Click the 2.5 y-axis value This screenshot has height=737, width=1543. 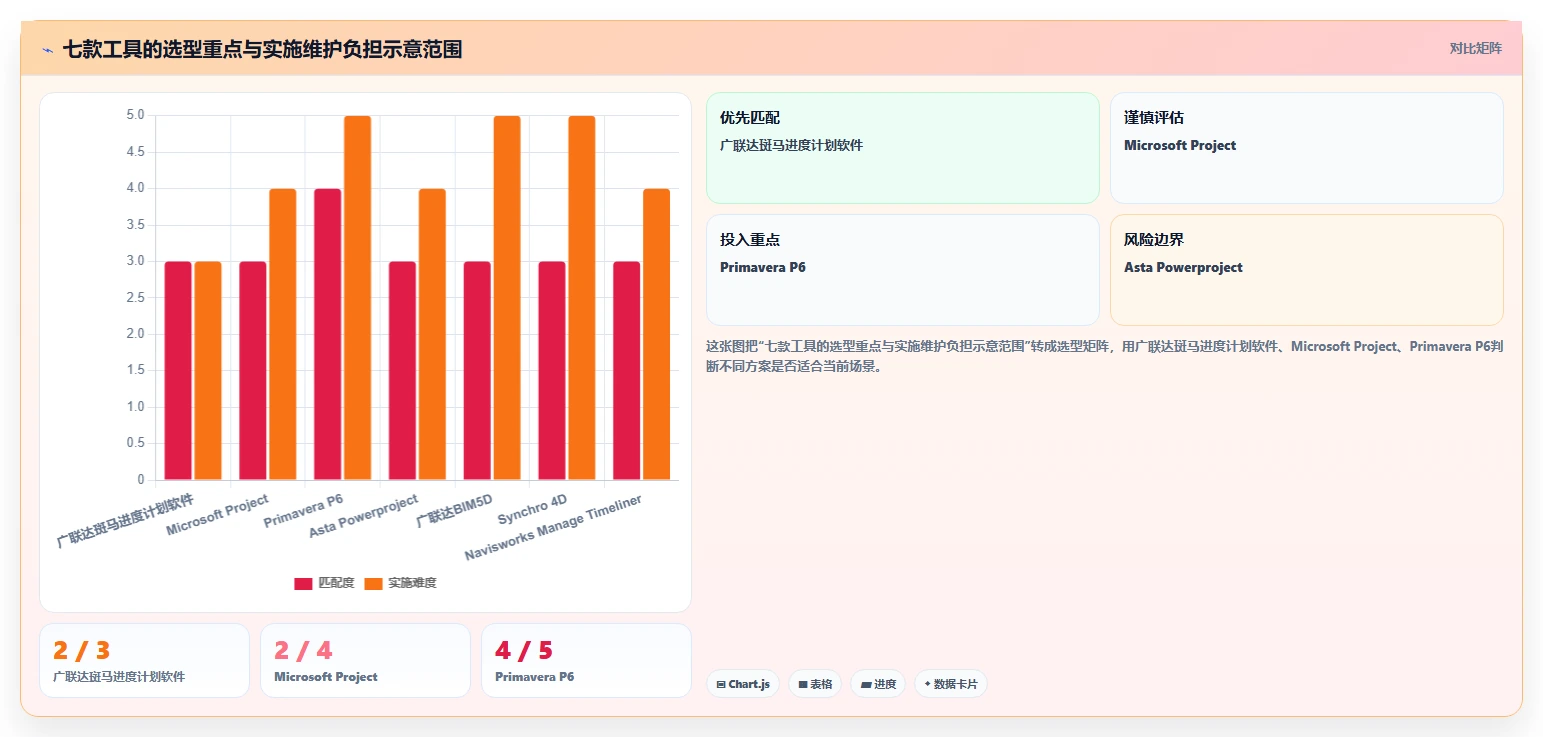coord(135,298)
